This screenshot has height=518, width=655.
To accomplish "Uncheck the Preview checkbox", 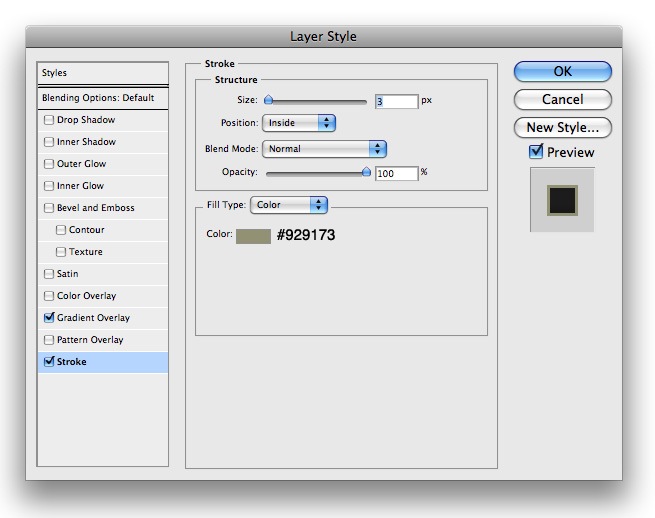I will (536, 152).
